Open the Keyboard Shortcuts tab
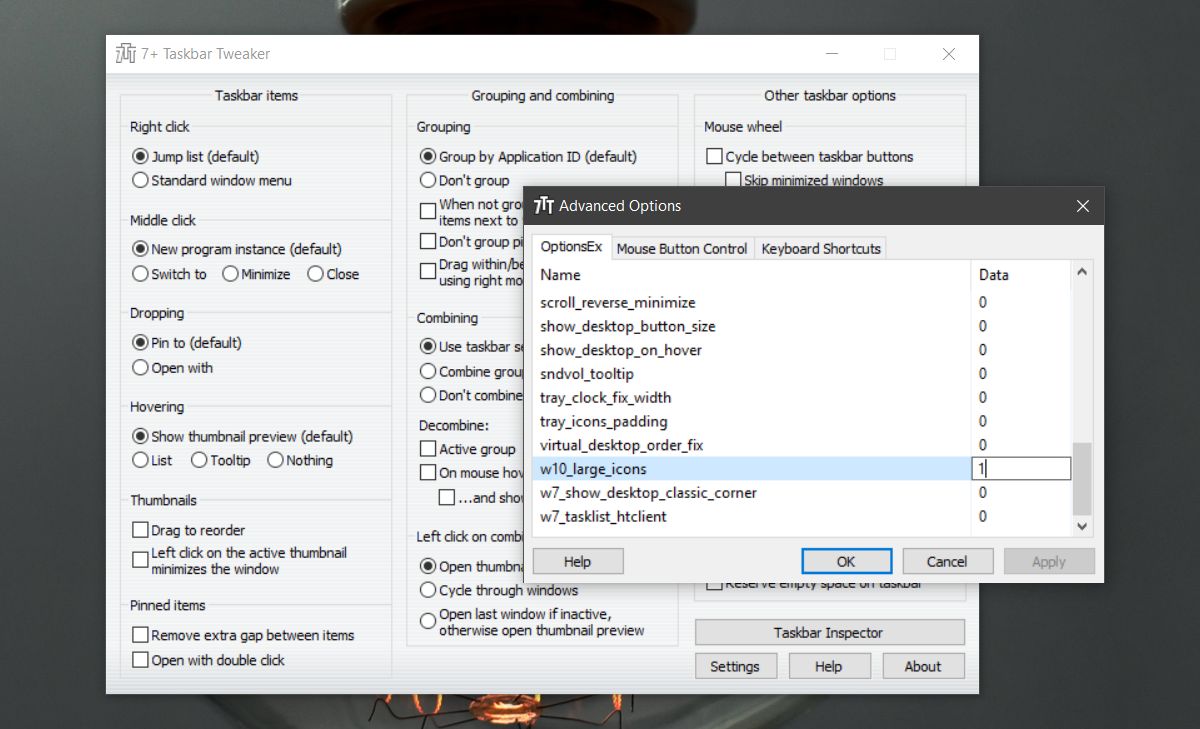 click(x=820, y=247)
